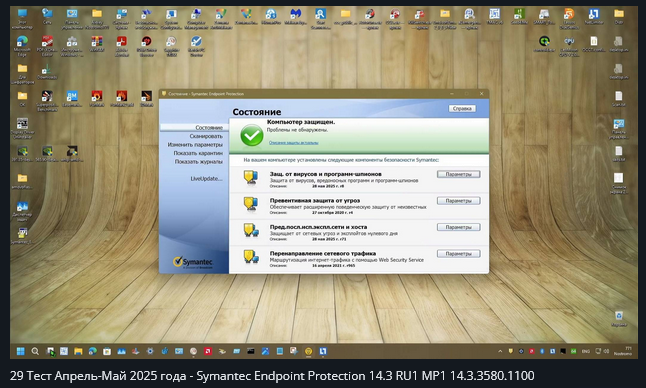Open Параметры for network and host exploit prevention
This screenshot has width=646, height=388.
tap(459, 227)
